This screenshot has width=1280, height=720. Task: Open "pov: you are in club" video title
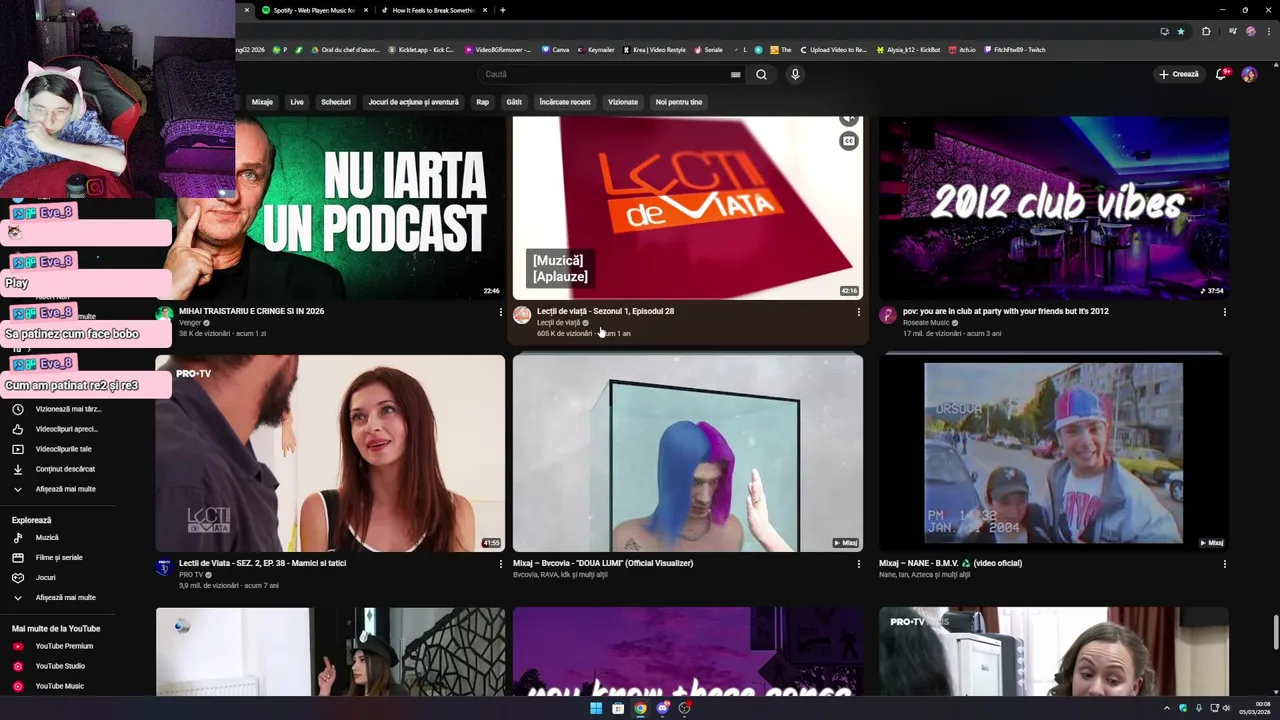coord(1006,311)
